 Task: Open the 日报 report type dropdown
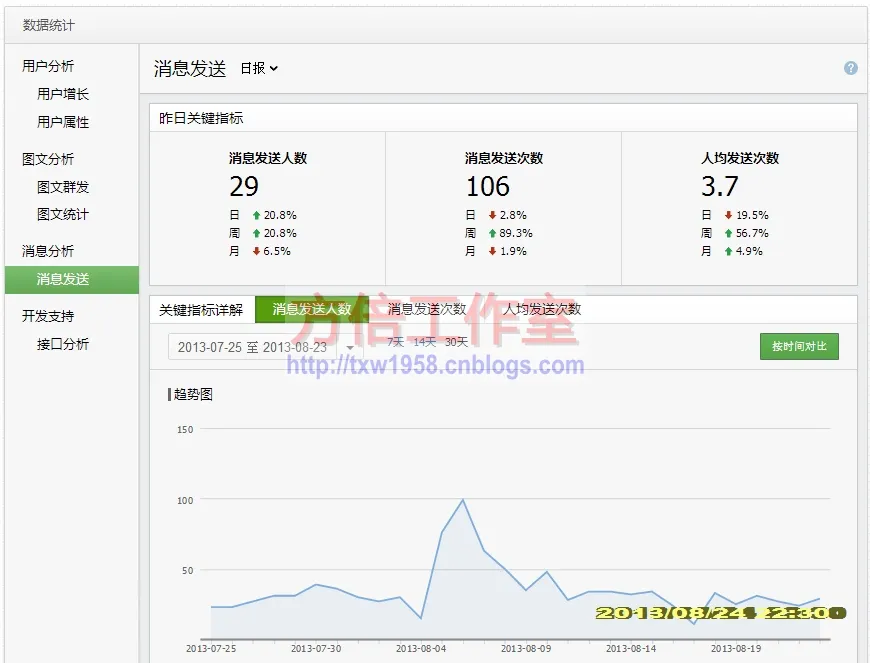coord(259,68)
